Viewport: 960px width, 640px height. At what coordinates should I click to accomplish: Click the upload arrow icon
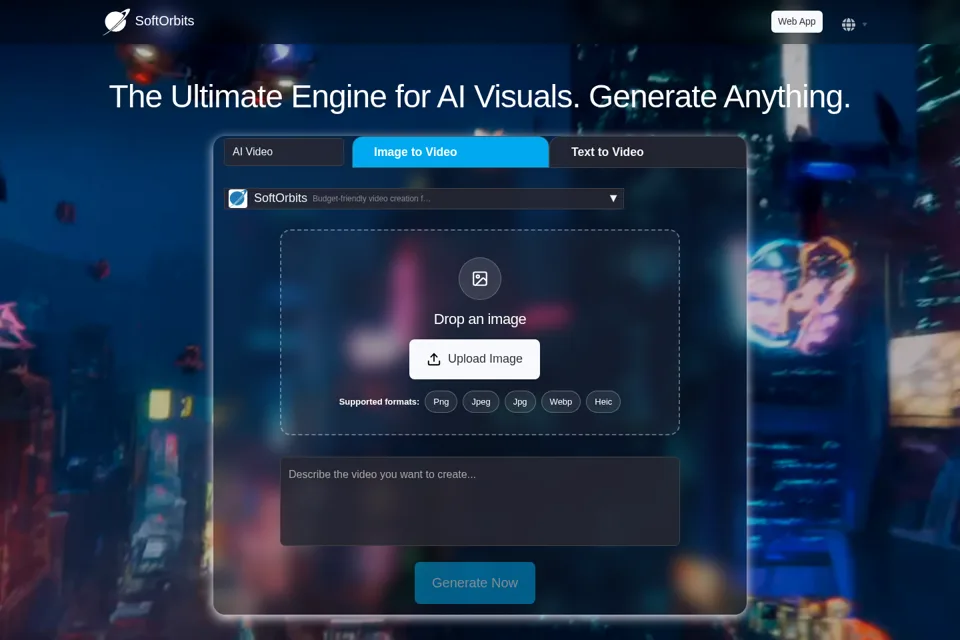point(434,359)
